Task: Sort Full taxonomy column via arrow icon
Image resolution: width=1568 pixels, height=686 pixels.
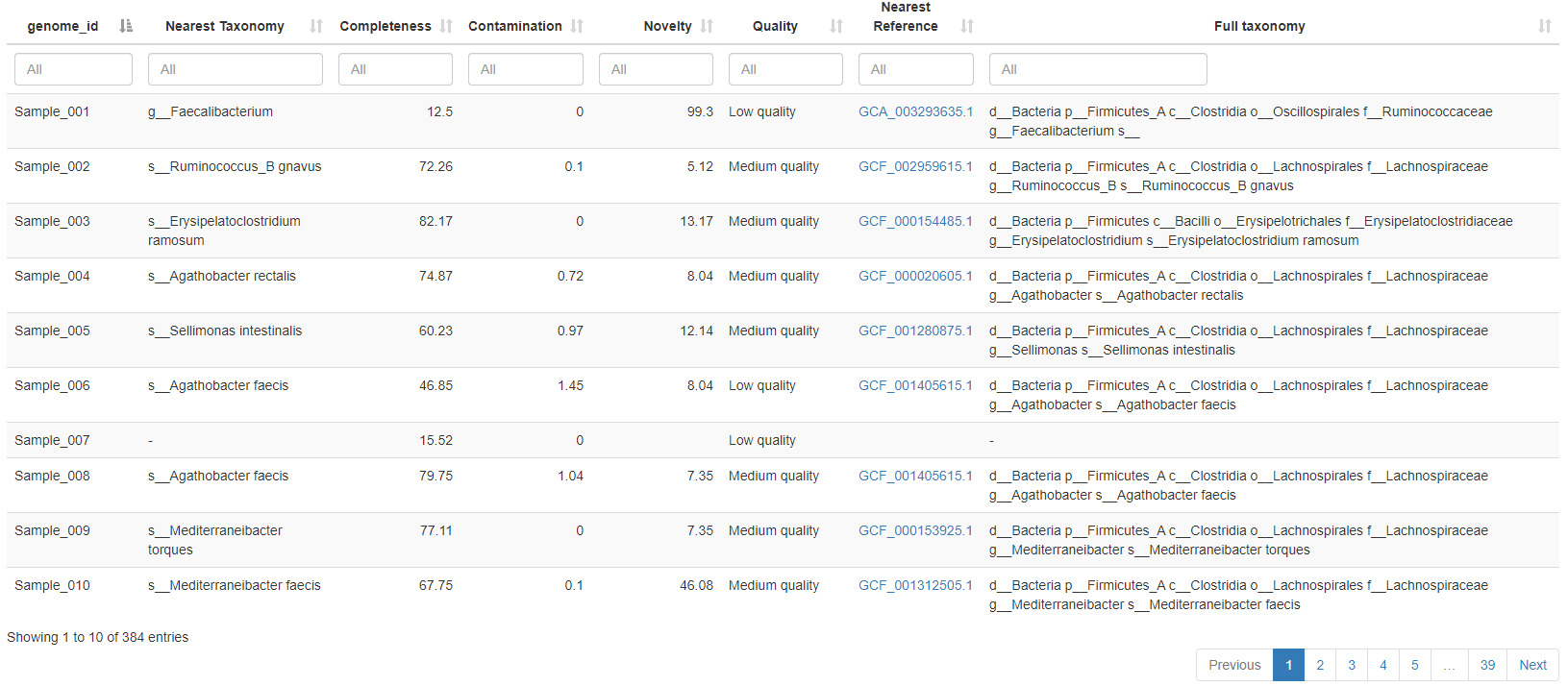Action: [1544, 26]
